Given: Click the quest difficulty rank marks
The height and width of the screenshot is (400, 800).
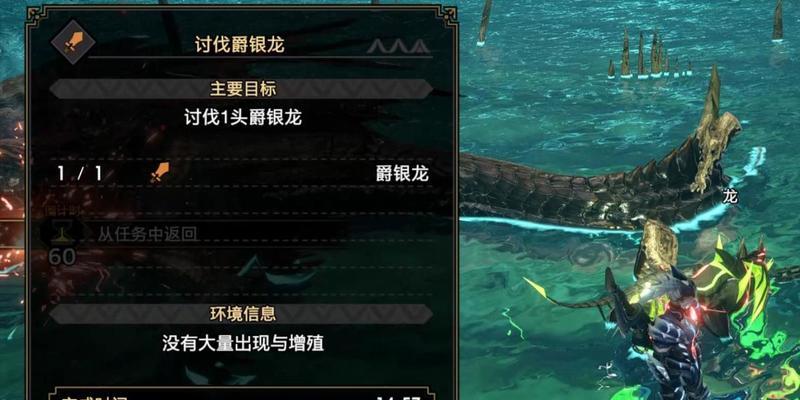Looking at the screenshot, I should 398,47.
